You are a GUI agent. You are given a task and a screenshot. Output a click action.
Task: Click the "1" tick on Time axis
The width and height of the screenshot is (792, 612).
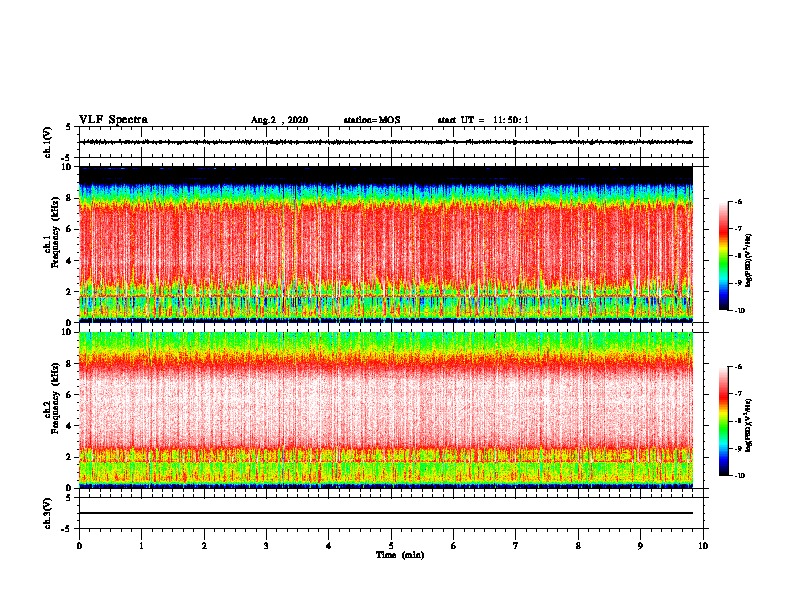142,545
